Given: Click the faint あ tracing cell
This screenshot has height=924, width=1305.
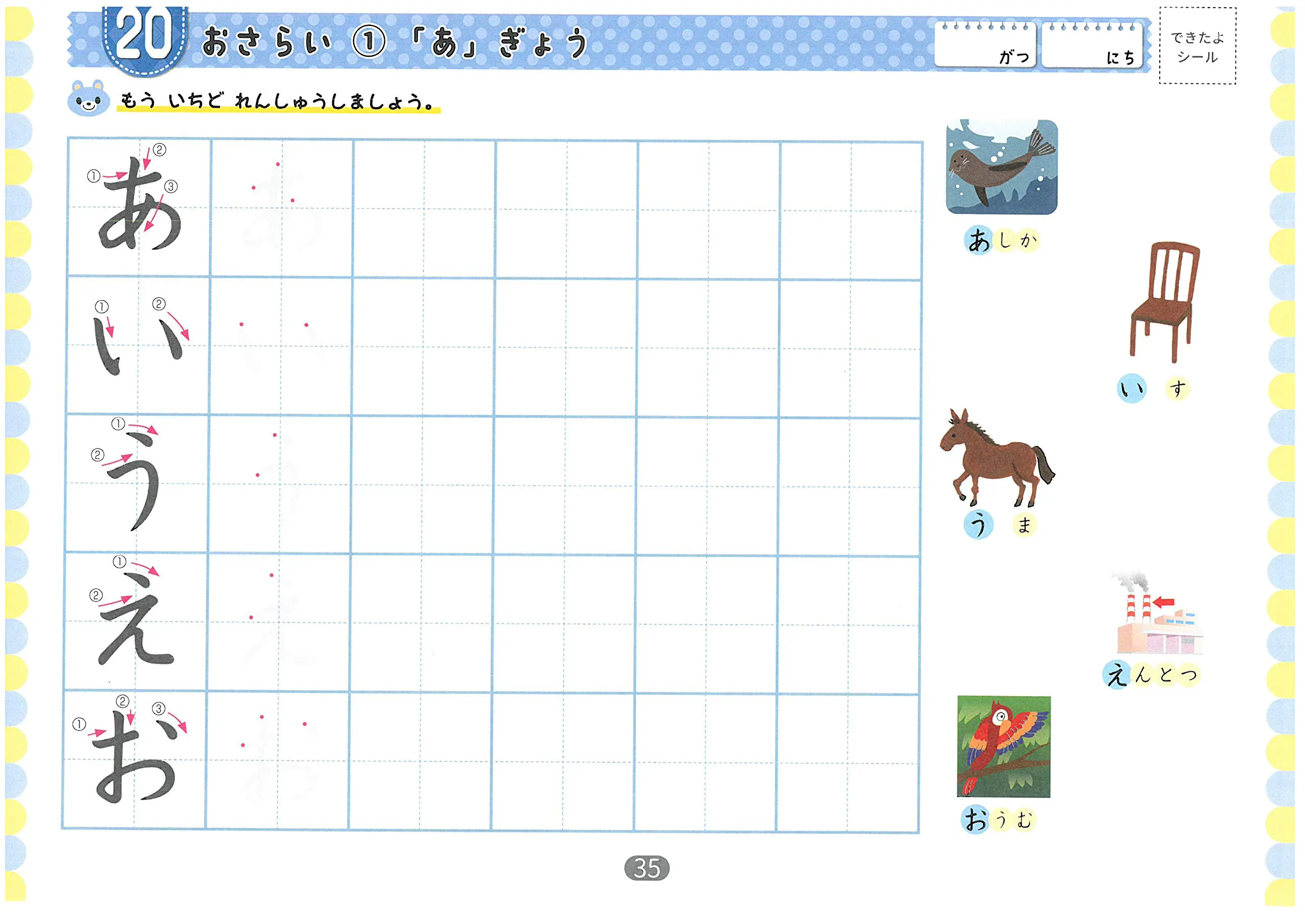Looking at the screenshot, I should pyautogui.click(x=282, y=208).
